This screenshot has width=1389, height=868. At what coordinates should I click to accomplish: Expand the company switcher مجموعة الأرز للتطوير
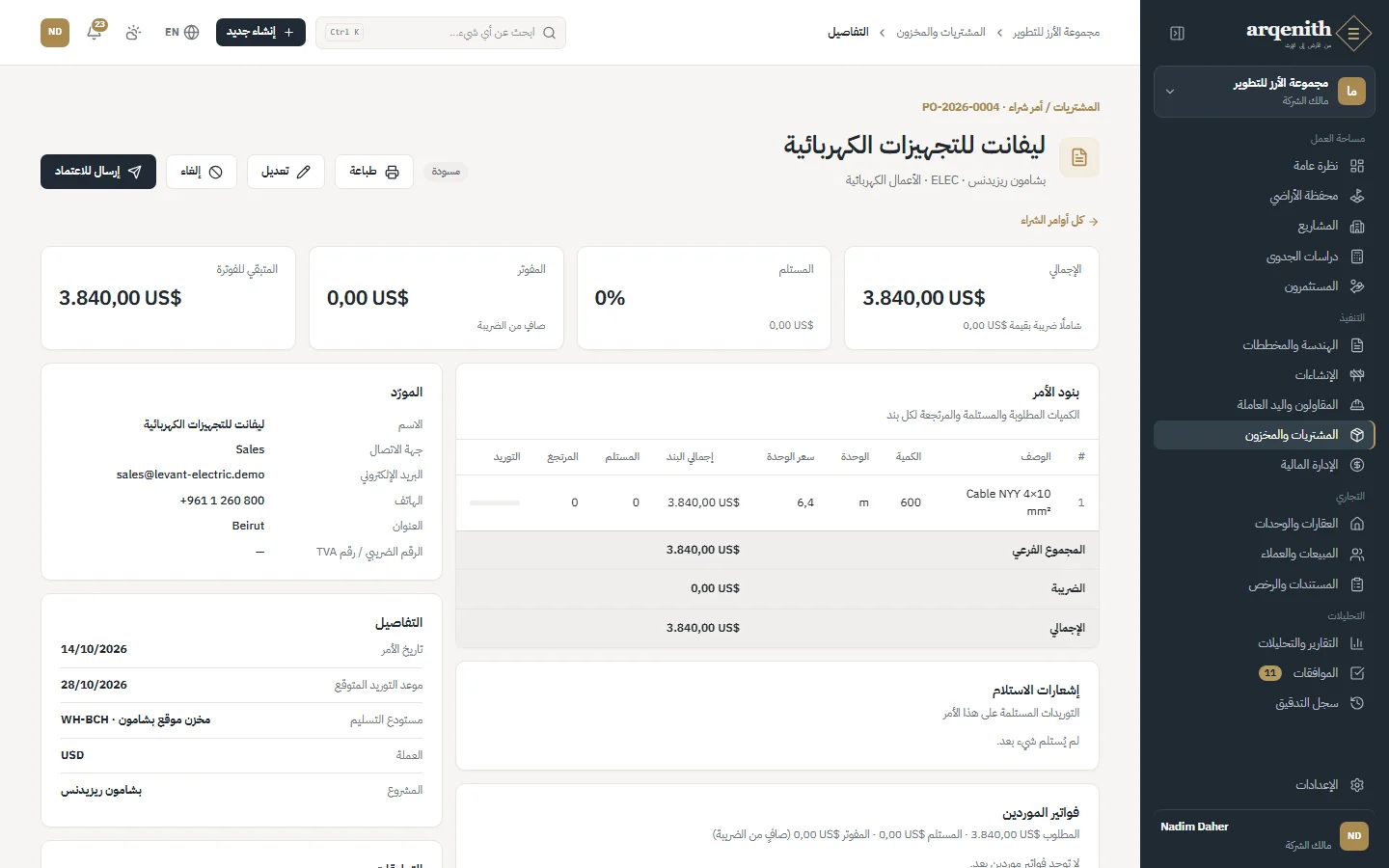[x=1265, y=92]
